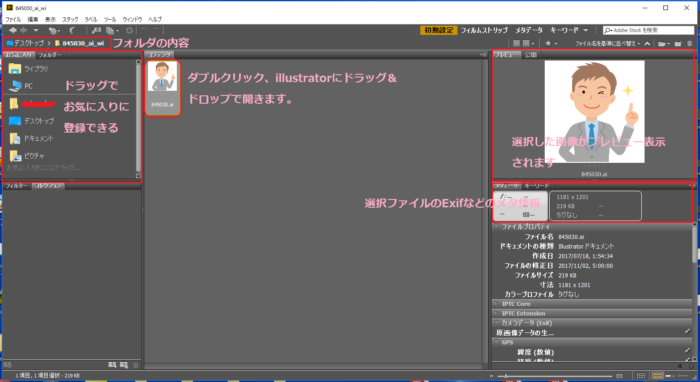Screen dimensions: 700x382
Task: Open the ファイル menu
Action: [13, 19]
